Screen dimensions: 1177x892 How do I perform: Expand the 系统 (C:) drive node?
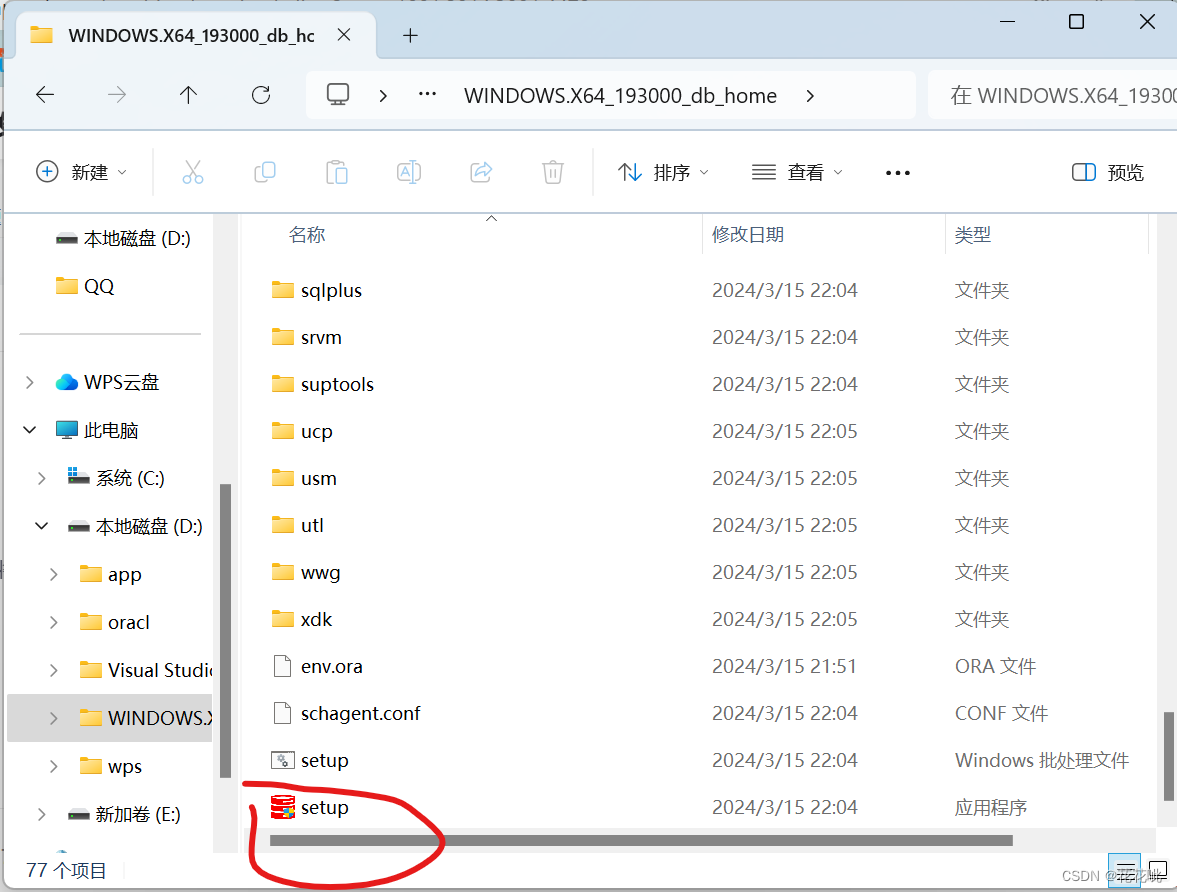[x=42, y=478]
